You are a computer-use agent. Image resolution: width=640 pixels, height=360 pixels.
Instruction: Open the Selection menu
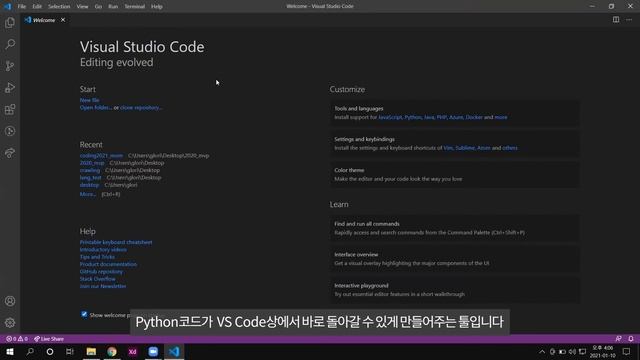click(x=59, y=7)
